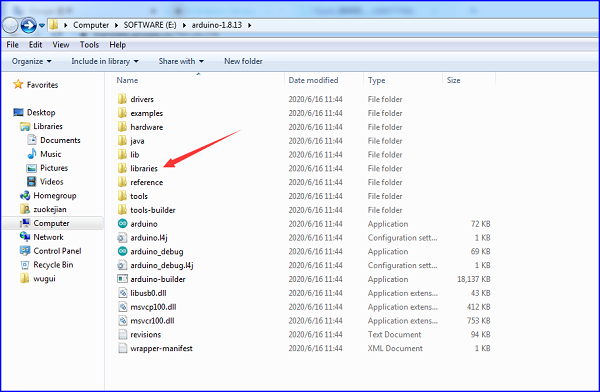600x392 pixels.
Task: Open the examples folder icon
Action: click(x=122, y=113)
